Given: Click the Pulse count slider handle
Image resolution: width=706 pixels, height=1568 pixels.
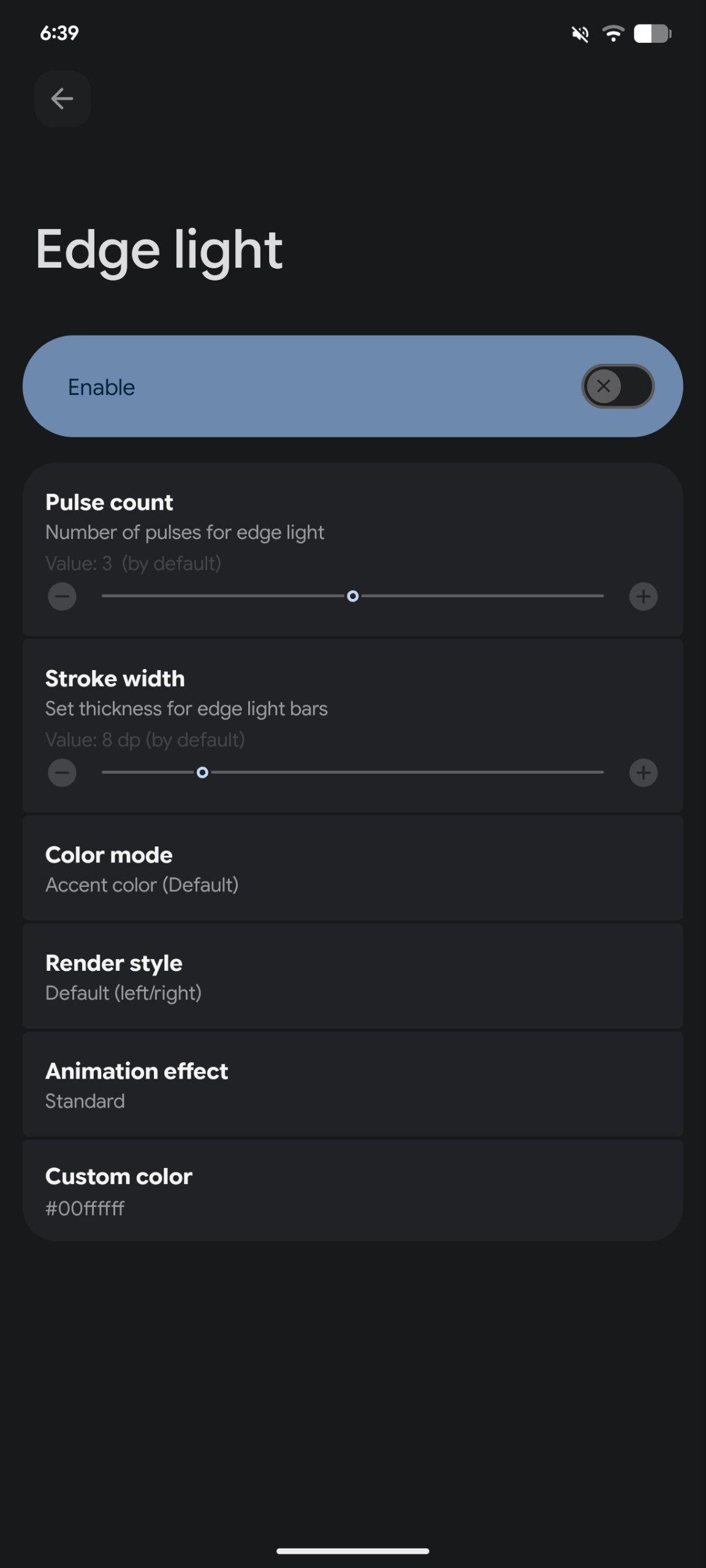Looking at the screenshot, I should tap(352, 596).
